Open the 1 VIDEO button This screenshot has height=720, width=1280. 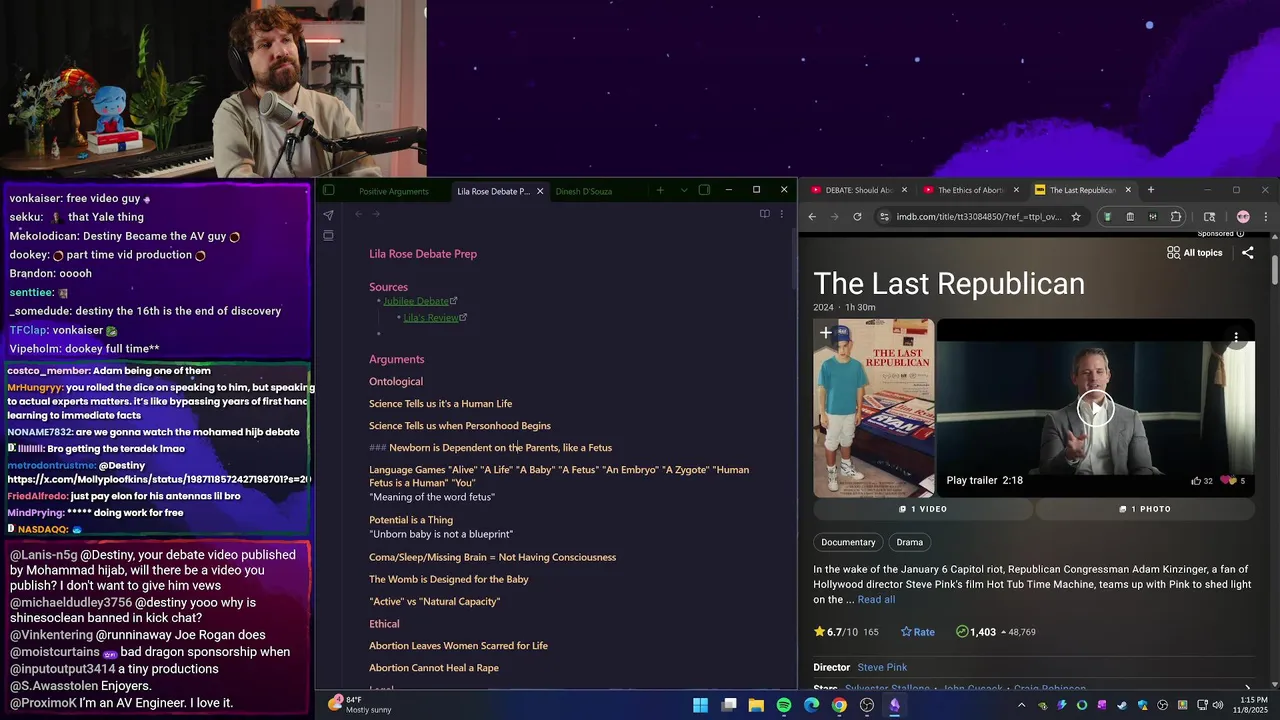click(x=922, y=509)
